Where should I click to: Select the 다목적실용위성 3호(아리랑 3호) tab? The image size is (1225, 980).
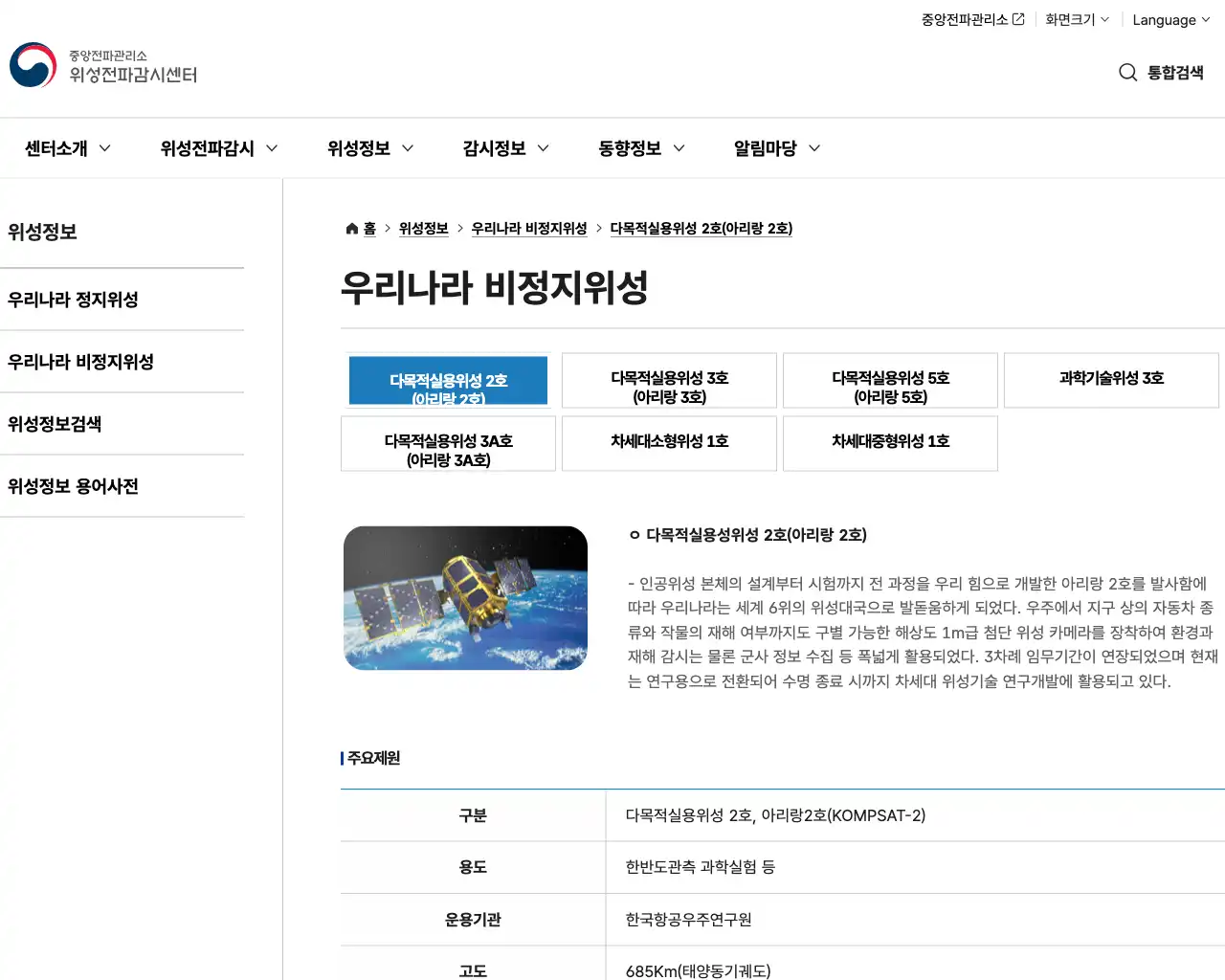pyautogui.click(x=669, y=380)
